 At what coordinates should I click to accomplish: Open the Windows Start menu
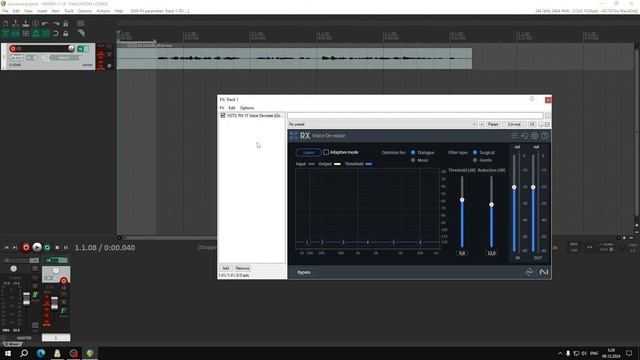(8, 353)
